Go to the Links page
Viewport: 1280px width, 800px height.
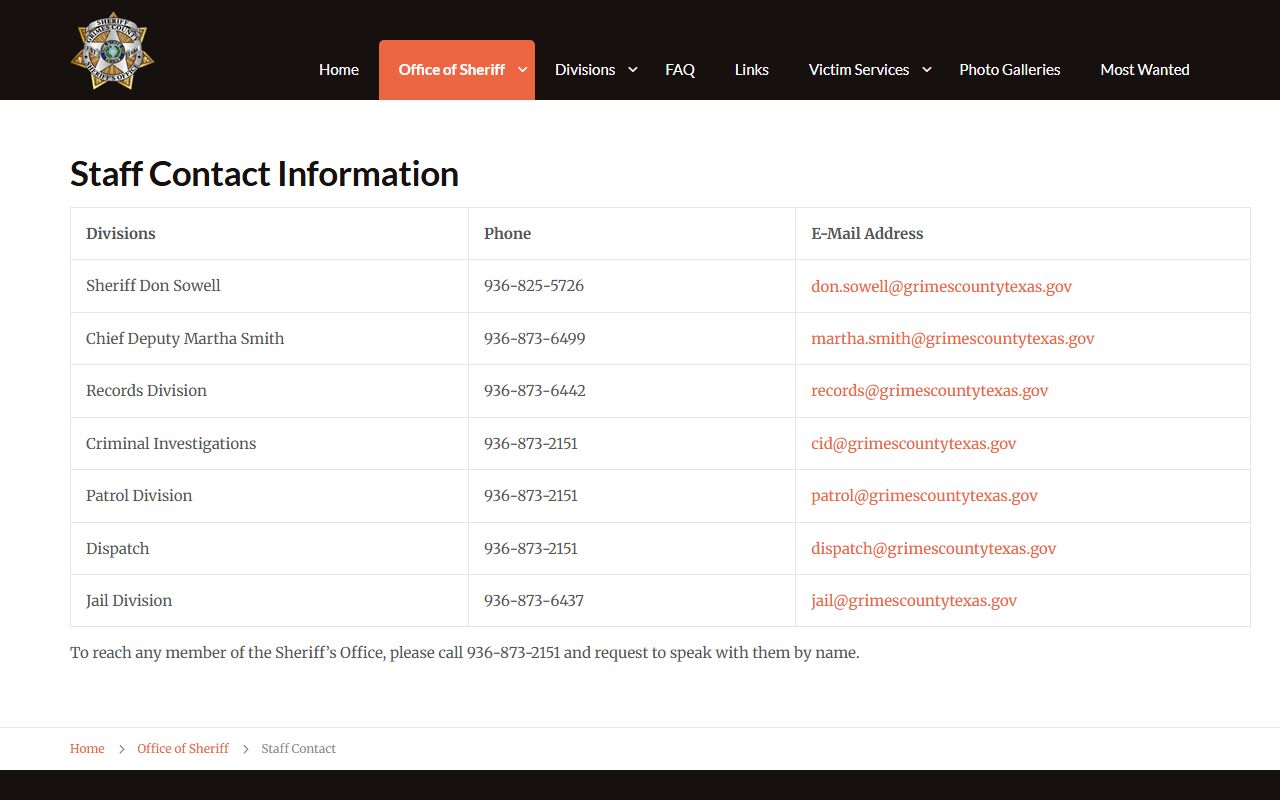tap(752, 69)
